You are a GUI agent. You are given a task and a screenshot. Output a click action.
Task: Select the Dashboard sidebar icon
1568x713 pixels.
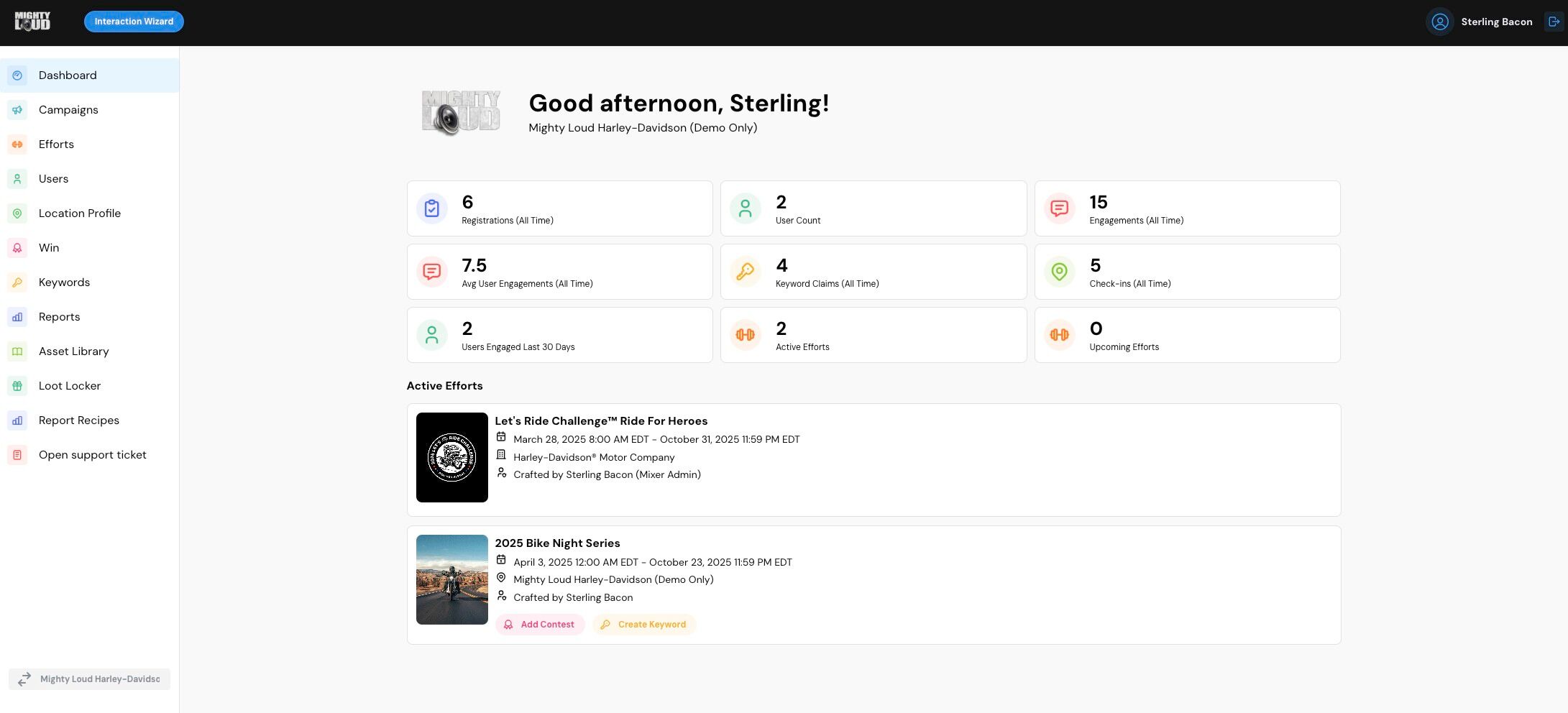(x=17, y=75)
